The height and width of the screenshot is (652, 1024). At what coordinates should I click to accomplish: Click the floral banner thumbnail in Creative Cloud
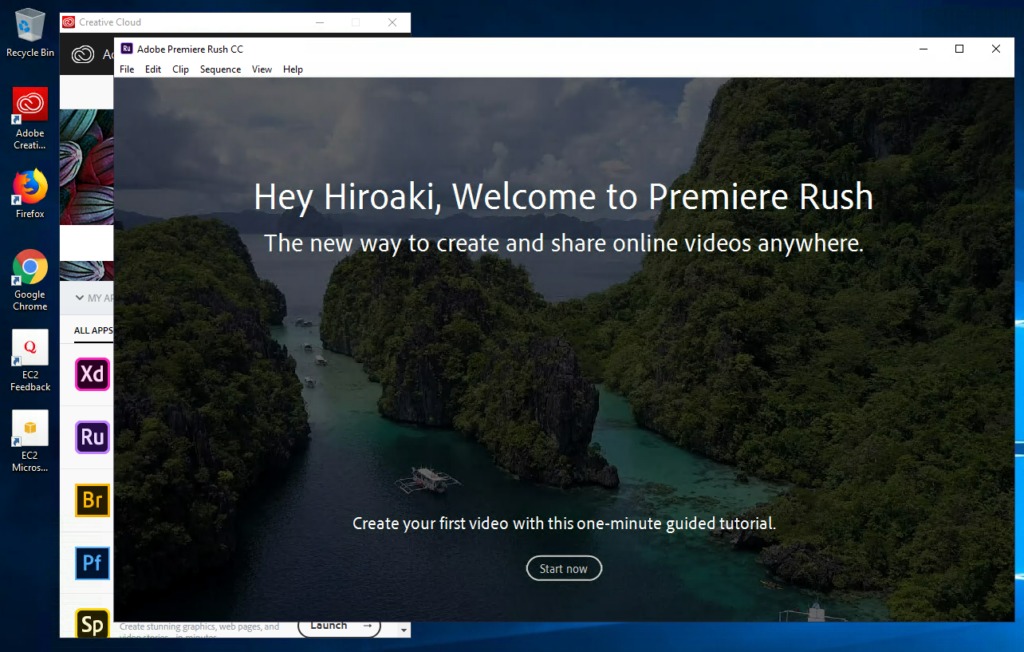pos(86,167)
